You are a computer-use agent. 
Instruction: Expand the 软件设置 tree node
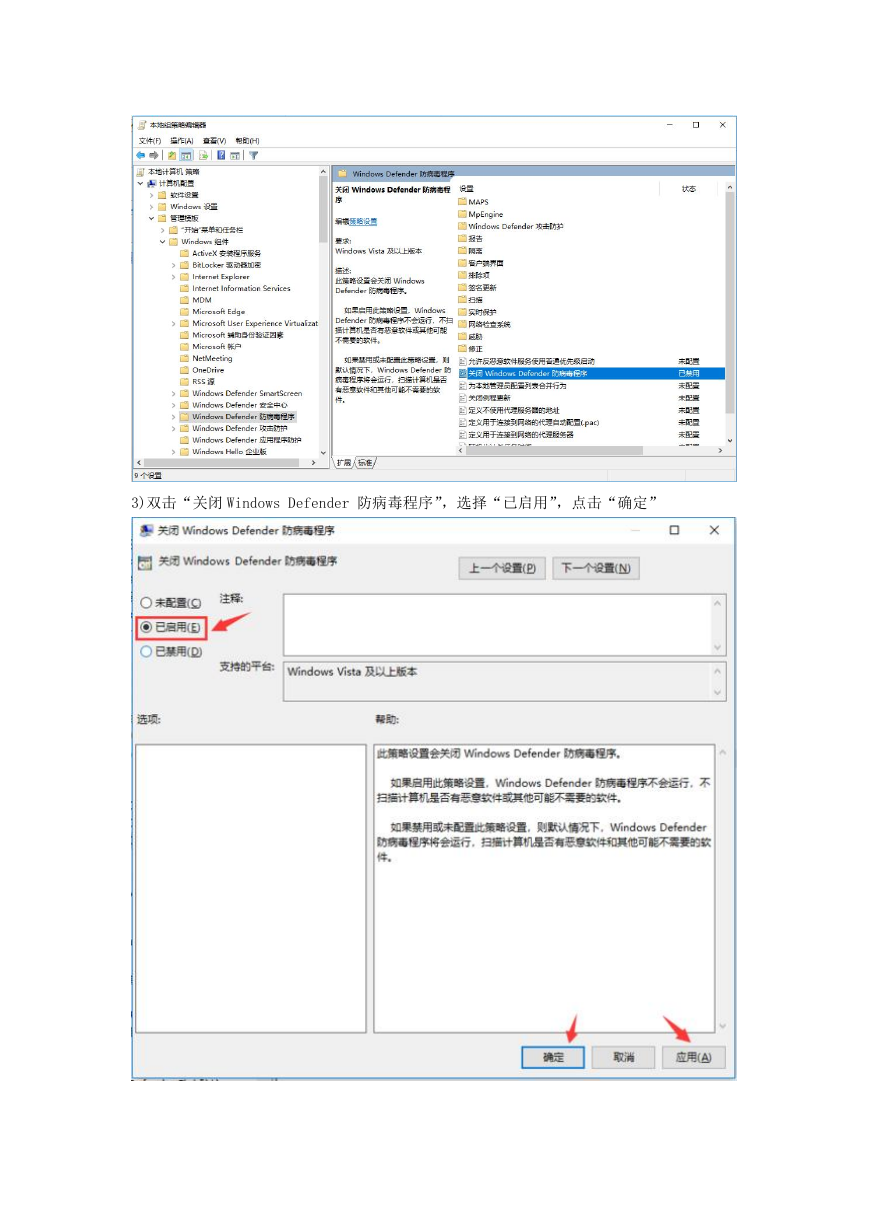(x=151, y=195)
